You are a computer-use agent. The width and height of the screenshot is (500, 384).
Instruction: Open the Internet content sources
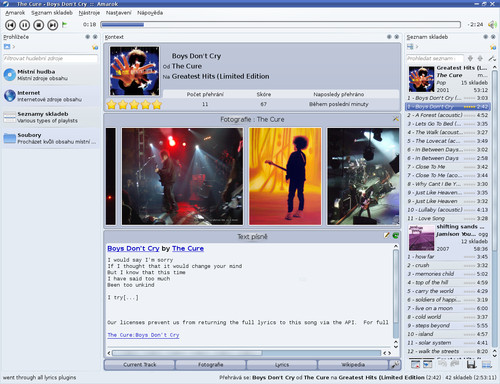51,96
